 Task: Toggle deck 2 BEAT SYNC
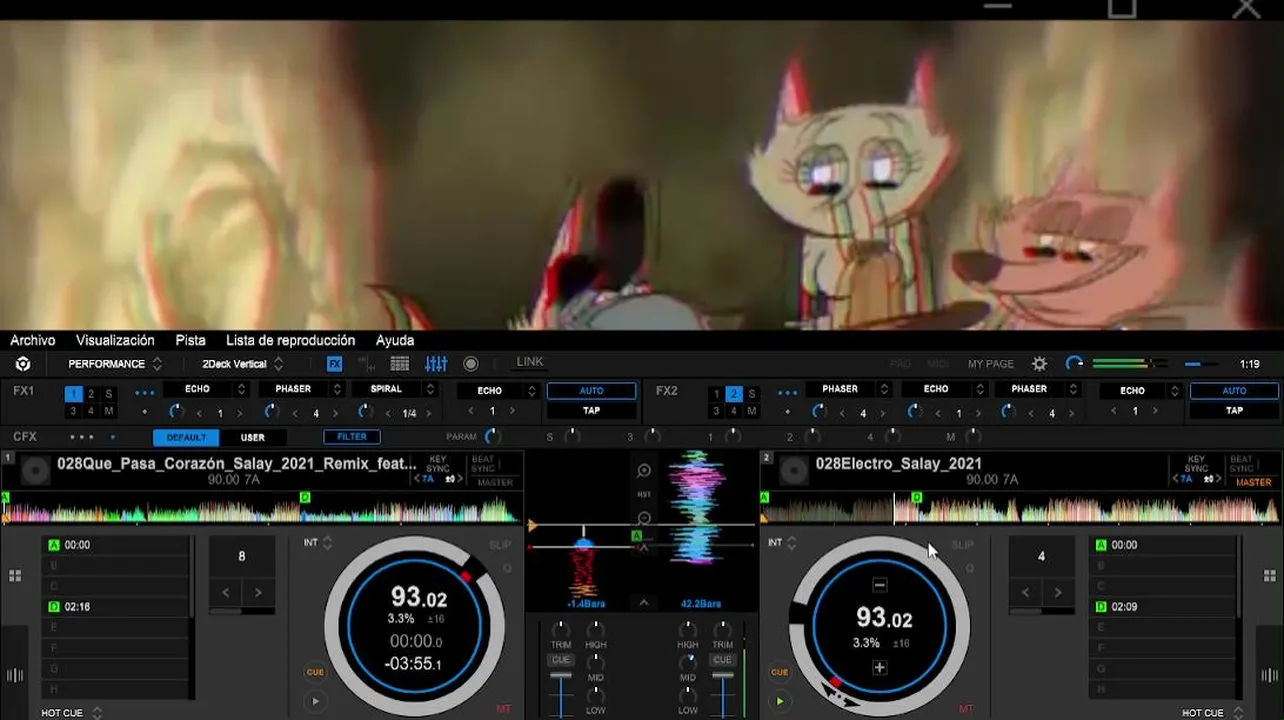[1241, 464]
